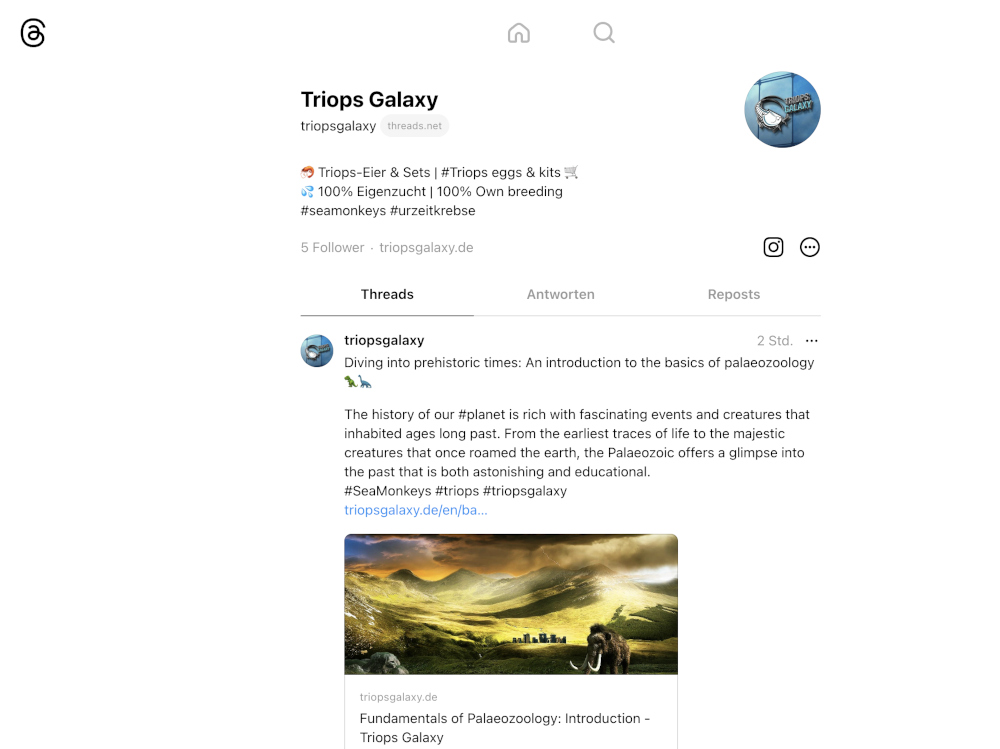Viewport: 1000px width, 749px height.
Task: Open the mammoth landscape preview image
Action: click(511, 604)
